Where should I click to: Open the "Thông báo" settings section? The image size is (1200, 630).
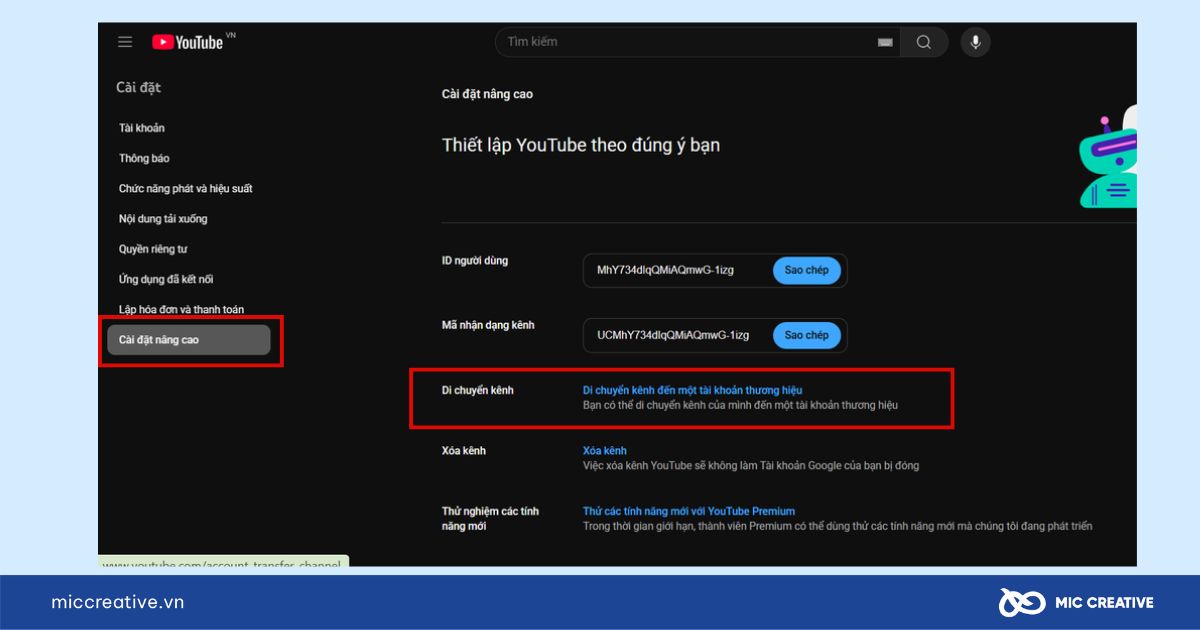[x=146, y=158]
